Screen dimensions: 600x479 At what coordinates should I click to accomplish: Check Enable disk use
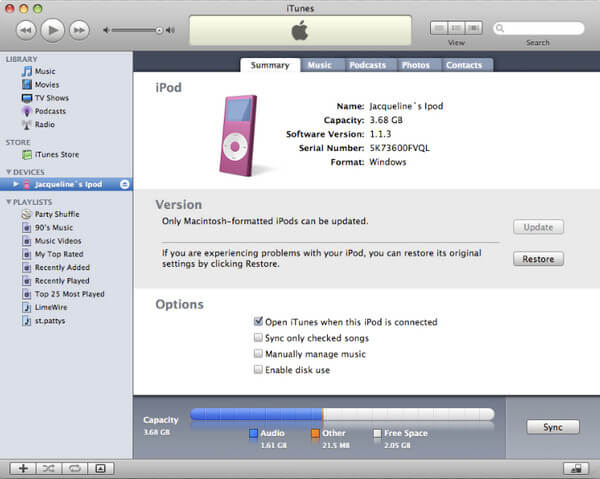coord(259,369)
